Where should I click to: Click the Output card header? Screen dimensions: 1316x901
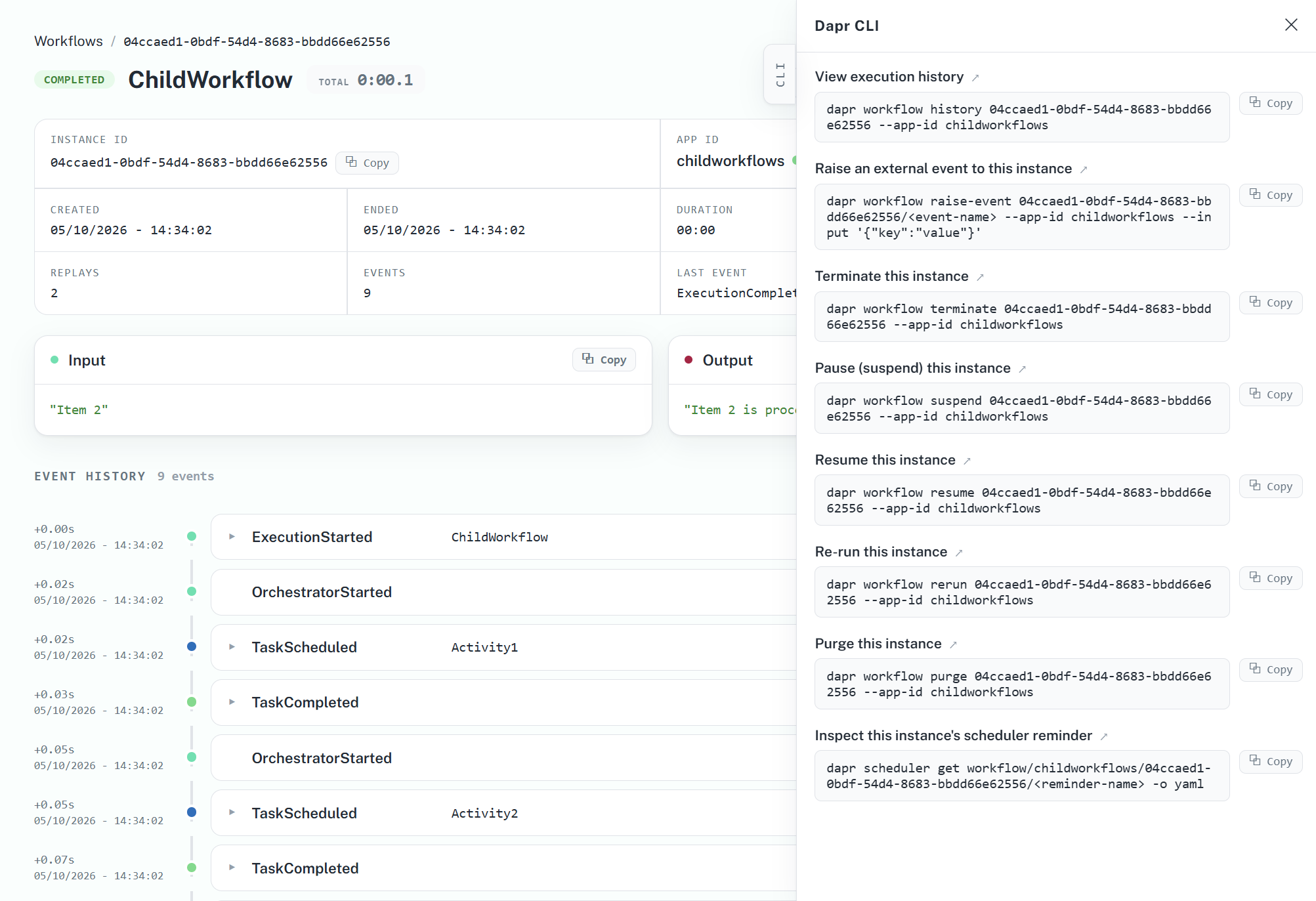[732, 360]
